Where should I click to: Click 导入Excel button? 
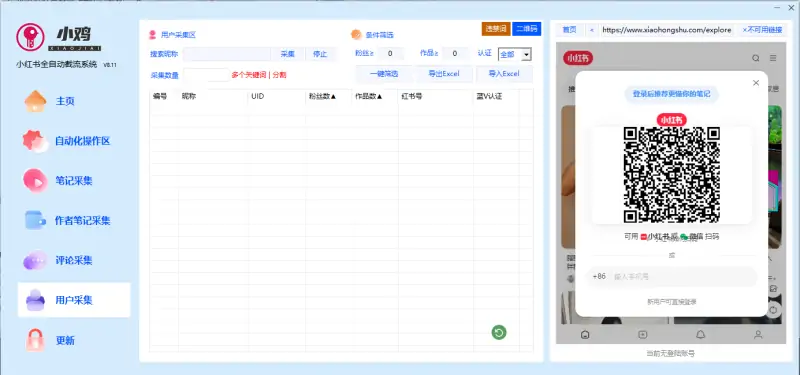click(x=504, y=74)
